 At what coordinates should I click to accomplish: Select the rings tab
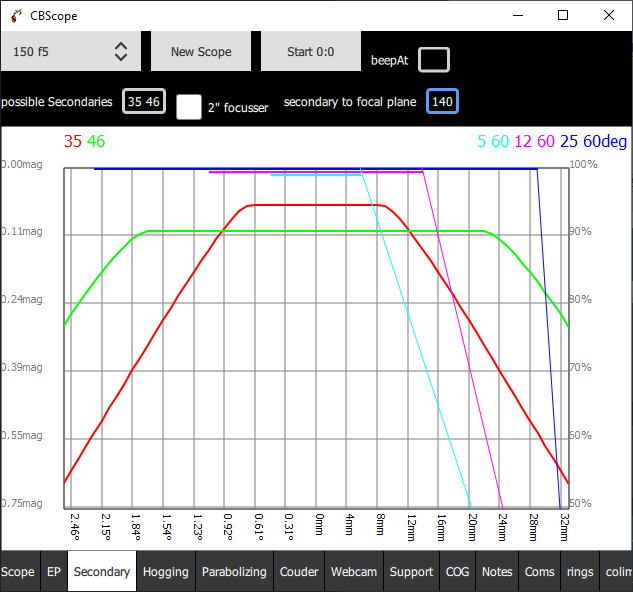pyautogui.click(x=580, y=572)
